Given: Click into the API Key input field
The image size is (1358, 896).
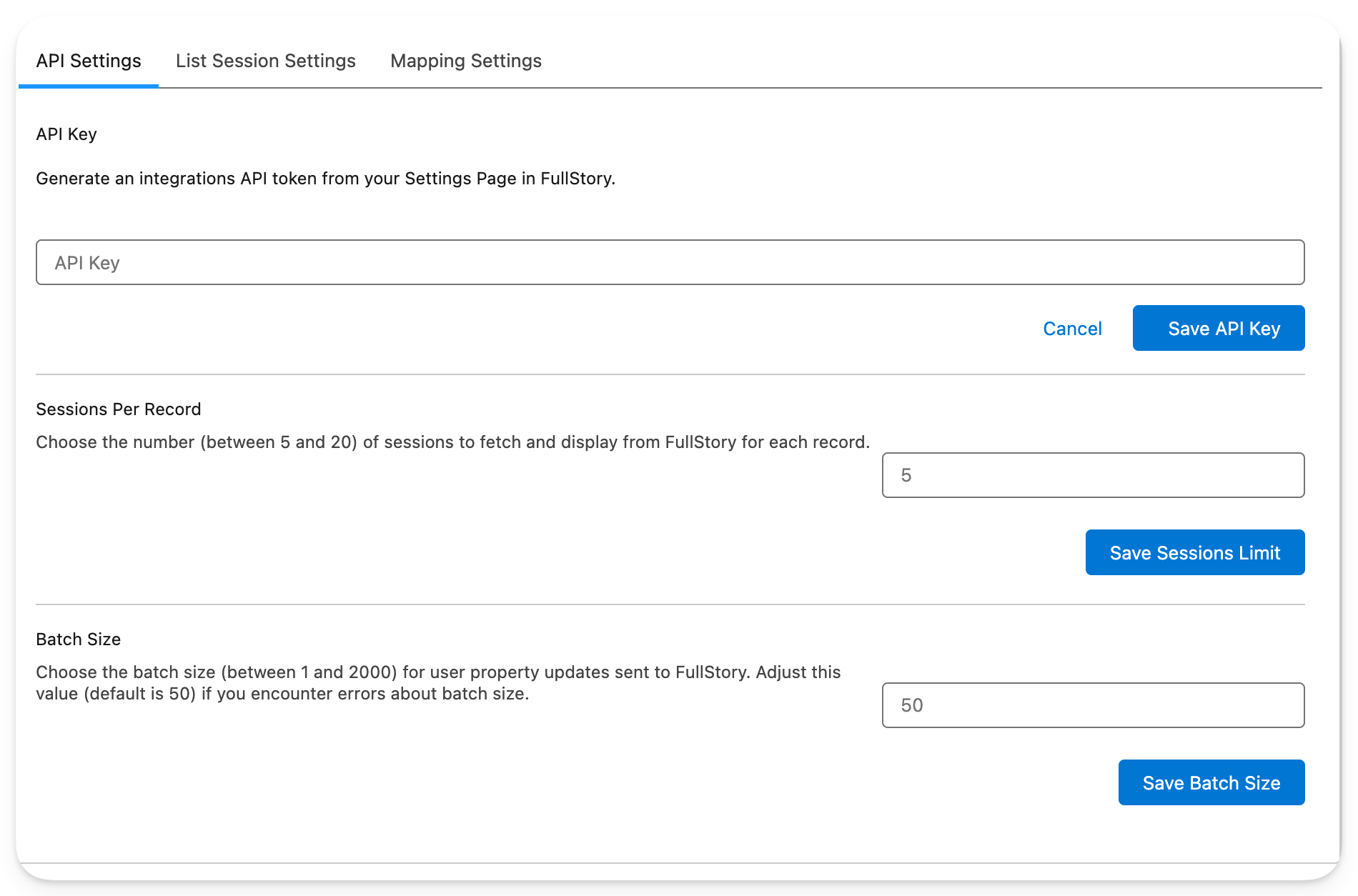Looking at the screenshot, I should [x=670, y=262].
